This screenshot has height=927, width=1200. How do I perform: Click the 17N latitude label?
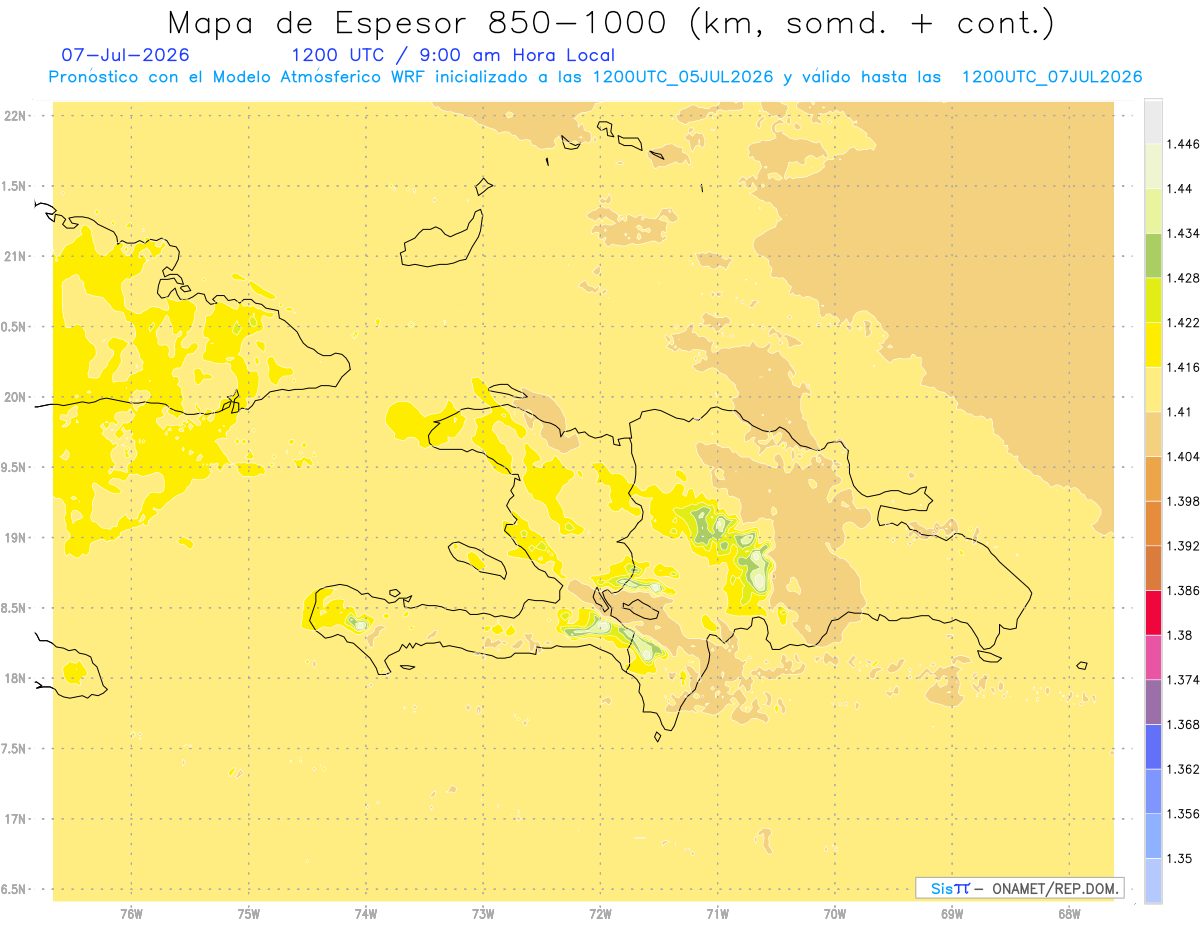15,819
